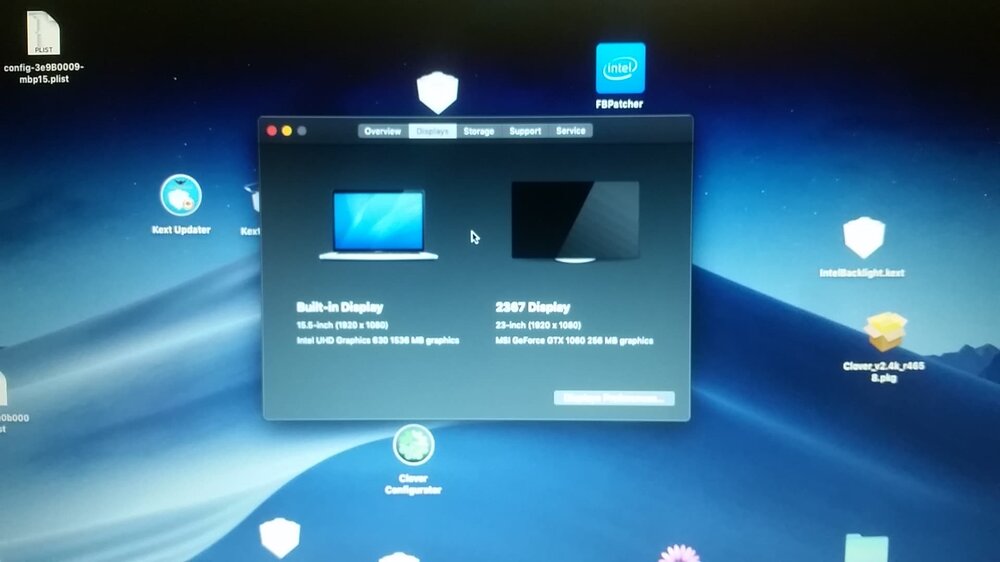Click the white kext icon above the window

pos(437,93)
